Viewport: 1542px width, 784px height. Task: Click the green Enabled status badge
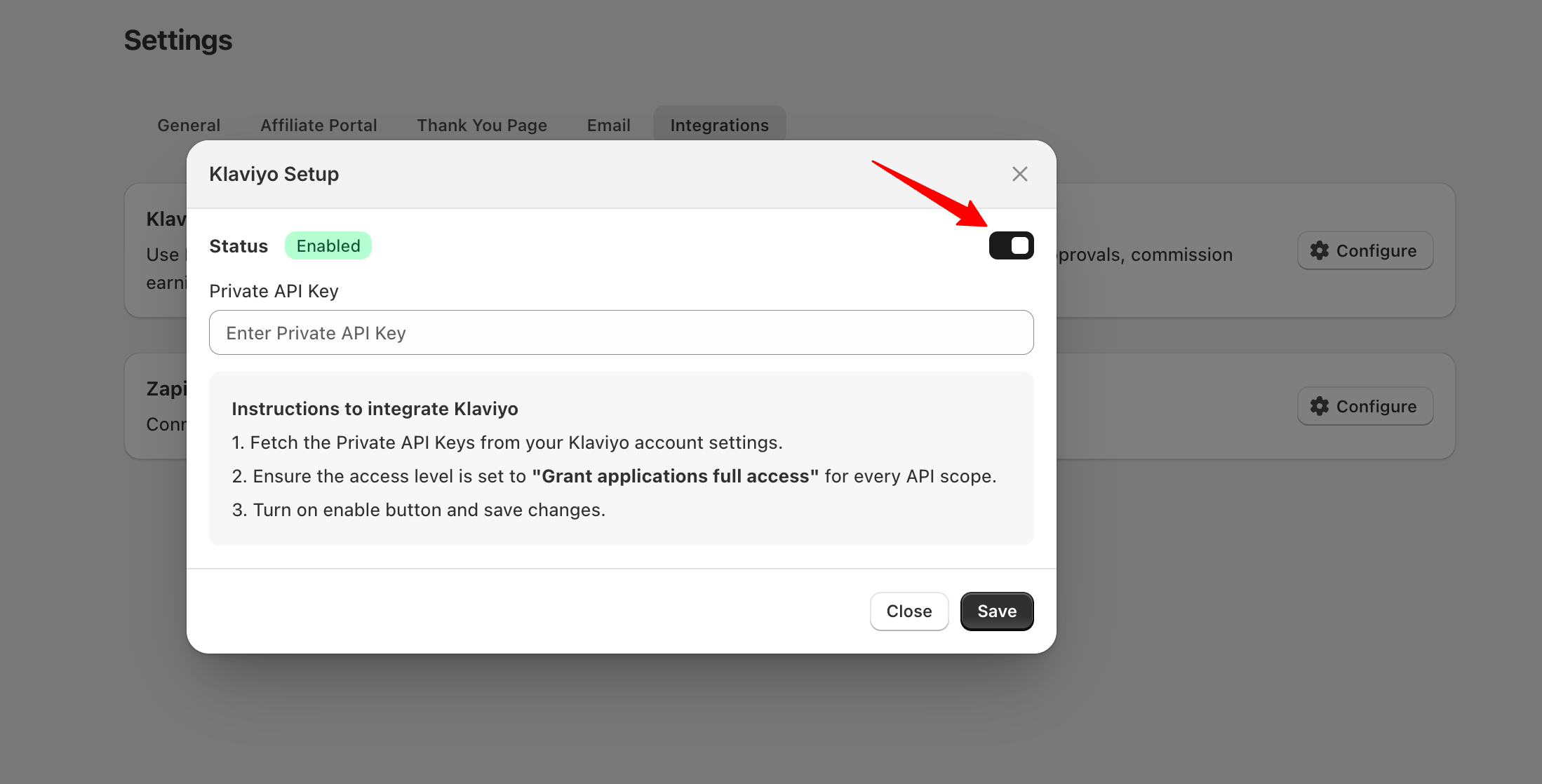click(328, 245)
